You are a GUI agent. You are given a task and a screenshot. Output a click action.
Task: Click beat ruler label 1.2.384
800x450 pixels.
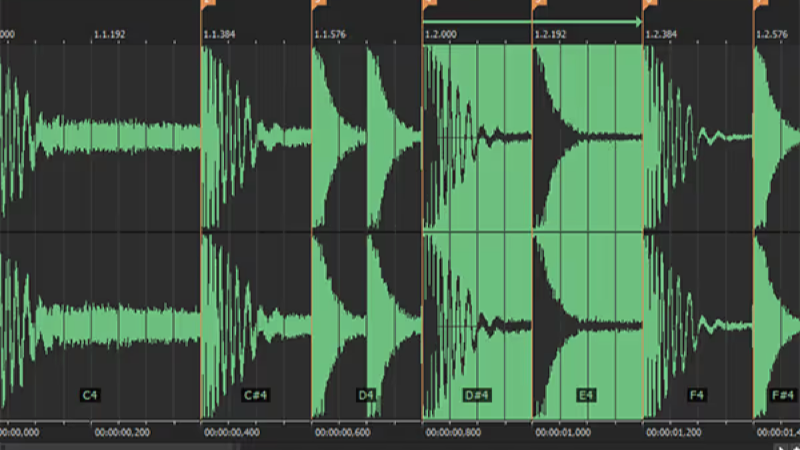coord(661,34)
